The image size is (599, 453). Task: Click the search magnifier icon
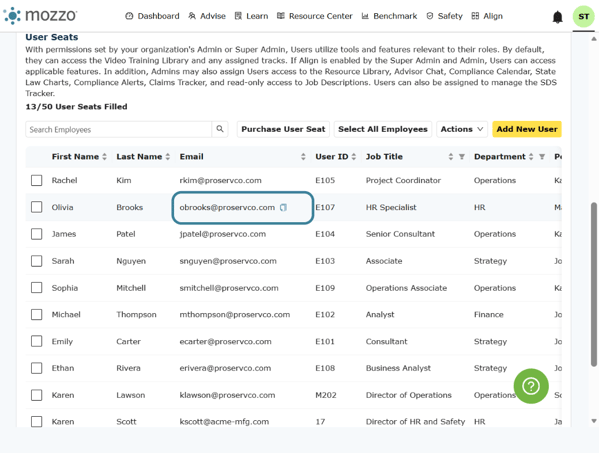[220, 129]
